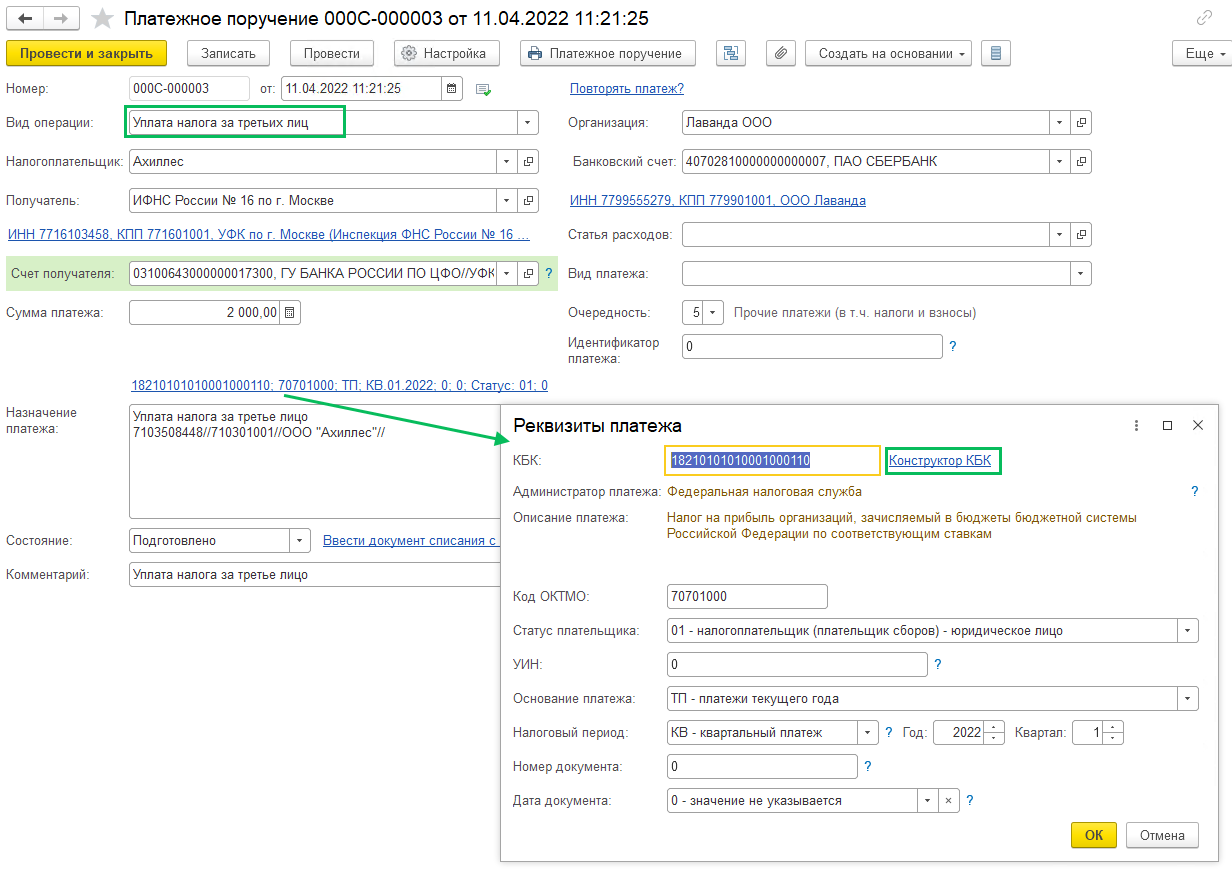The width and height of the screenshot is (1232, 869).
Task: Focus the Номер field 000С-000003
Action: click(x=190, y=89)
